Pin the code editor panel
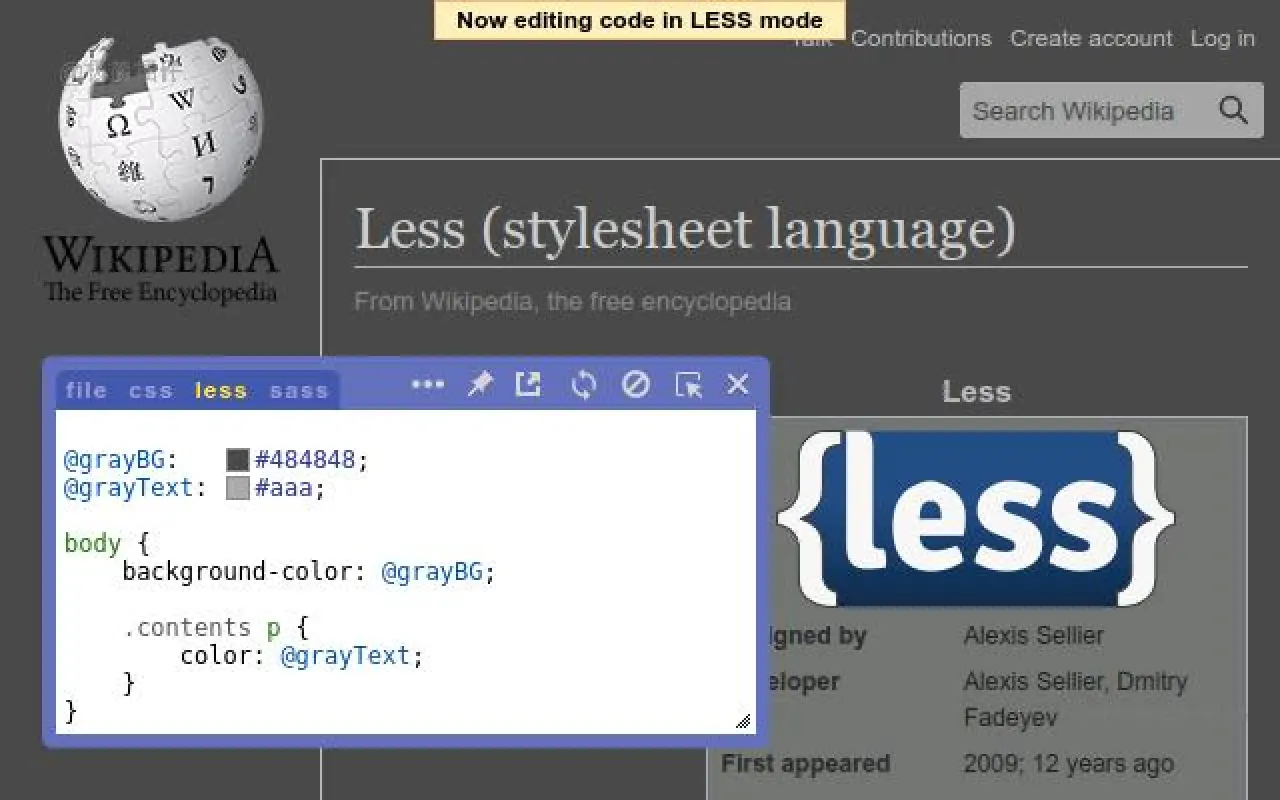1280x800 pixels. pyautogui.click(x=480, y=383)
